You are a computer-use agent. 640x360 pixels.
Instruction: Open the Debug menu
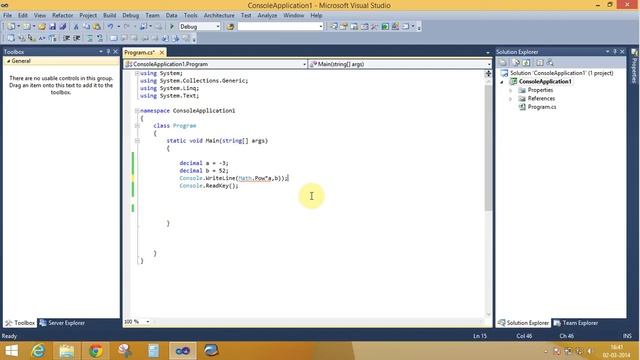131,16
